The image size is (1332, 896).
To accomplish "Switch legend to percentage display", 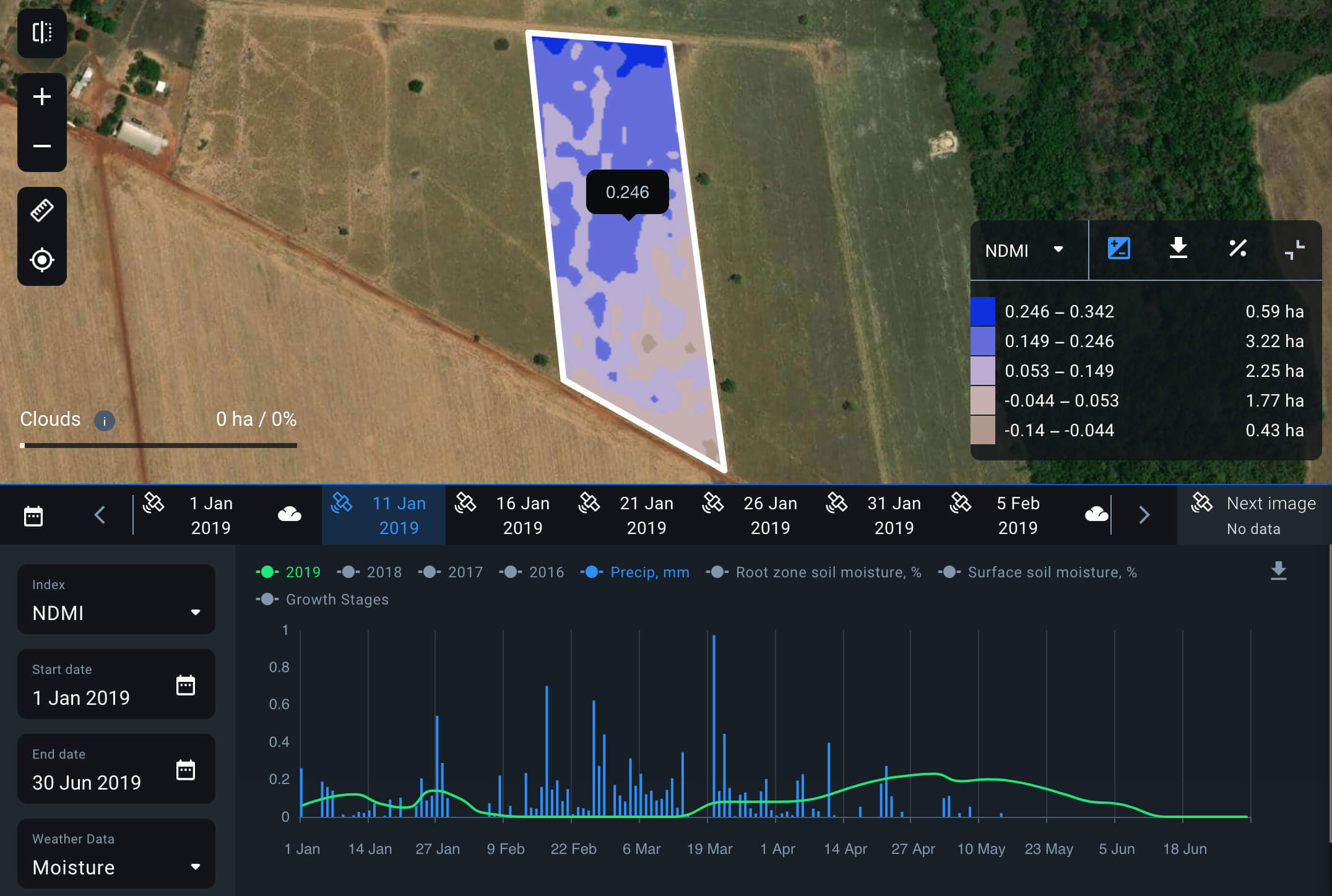I will tap(1237, 249).
